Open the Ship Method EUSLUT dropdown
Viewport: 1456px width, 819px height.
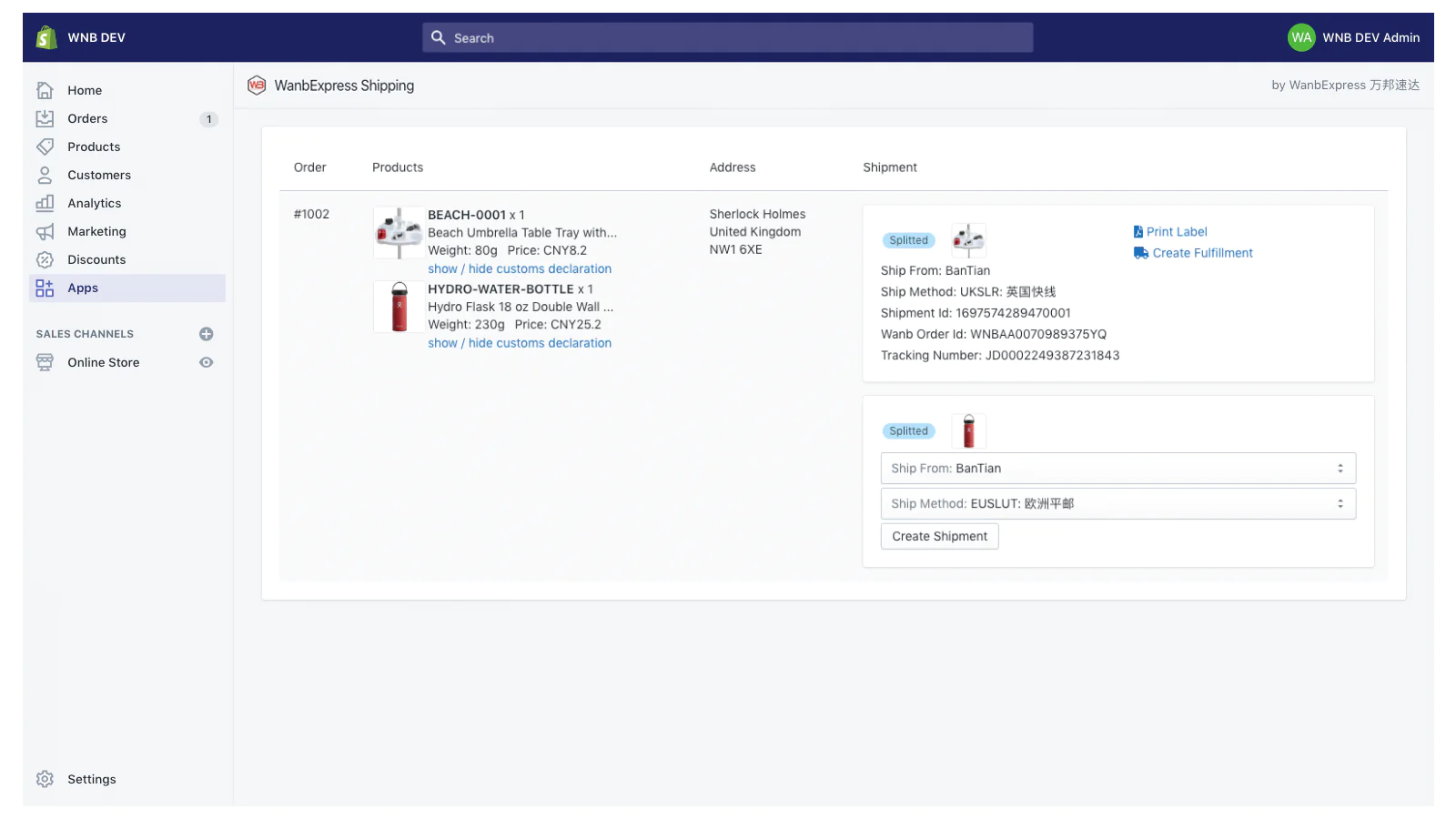(1117, 503)
